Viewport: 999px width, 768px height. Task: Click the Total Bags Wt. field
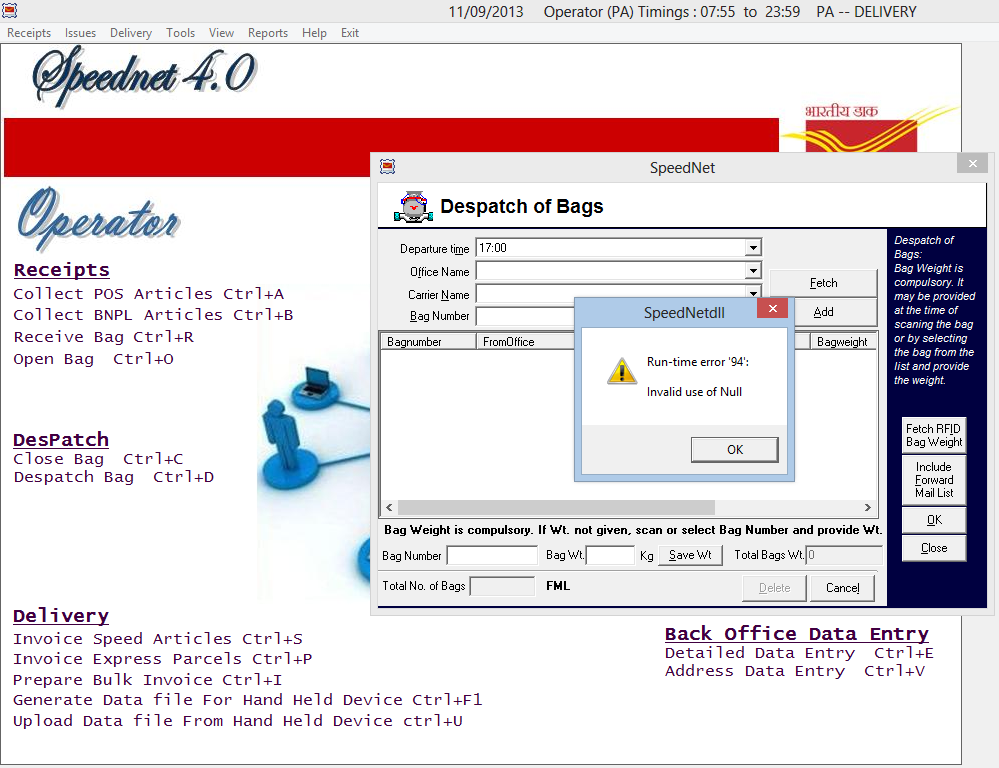844,555
